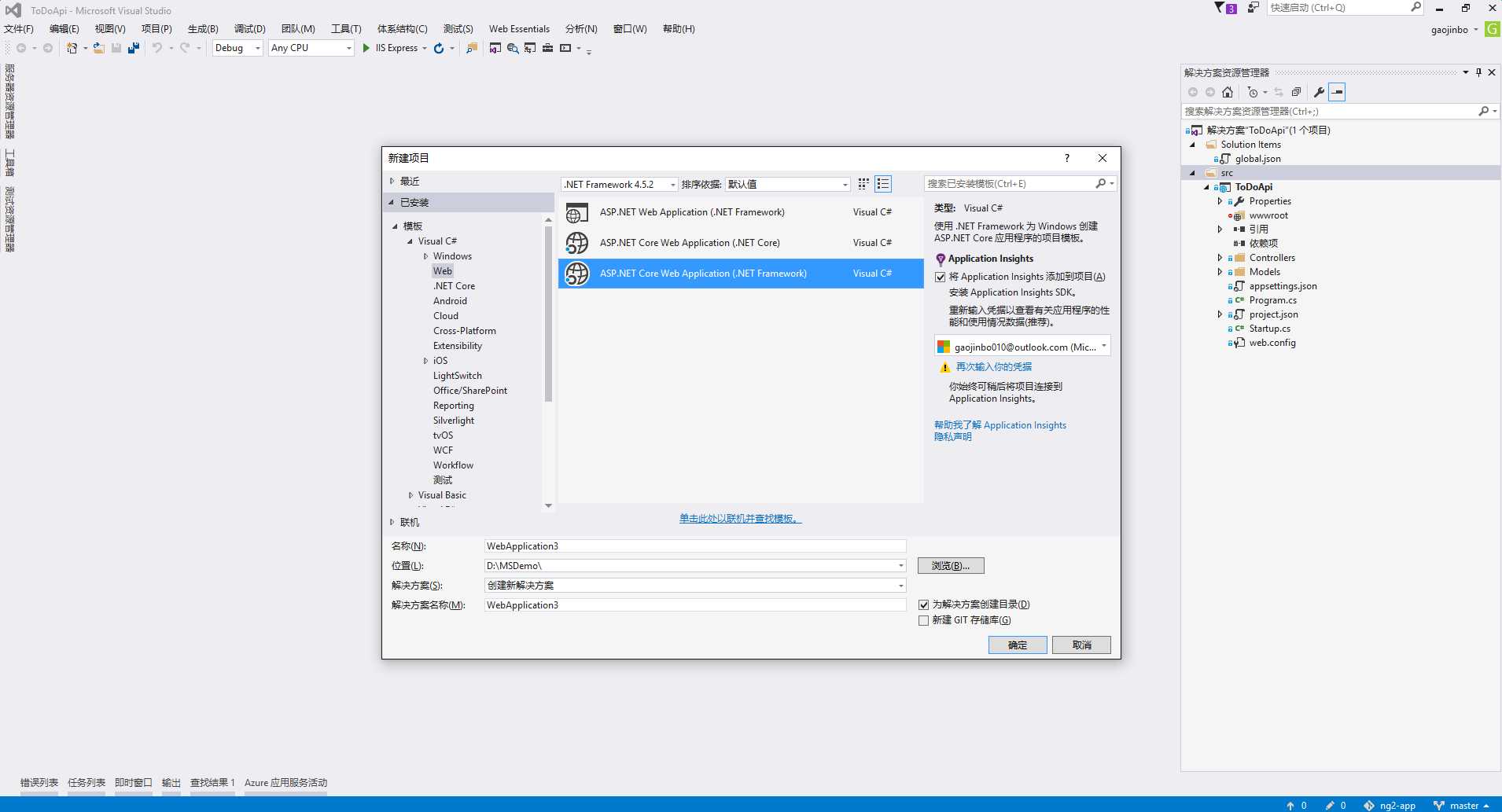This screenshot has width=1502, height=812.
Task: Toggle Preview Selected Items in Solution Explorer
Action: click(x=1337, y=92)
